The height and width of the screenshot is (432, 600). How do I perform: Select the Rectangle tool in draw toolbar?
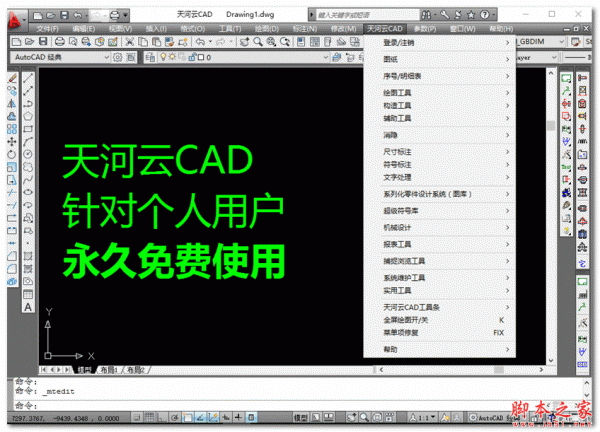[28, 129]
